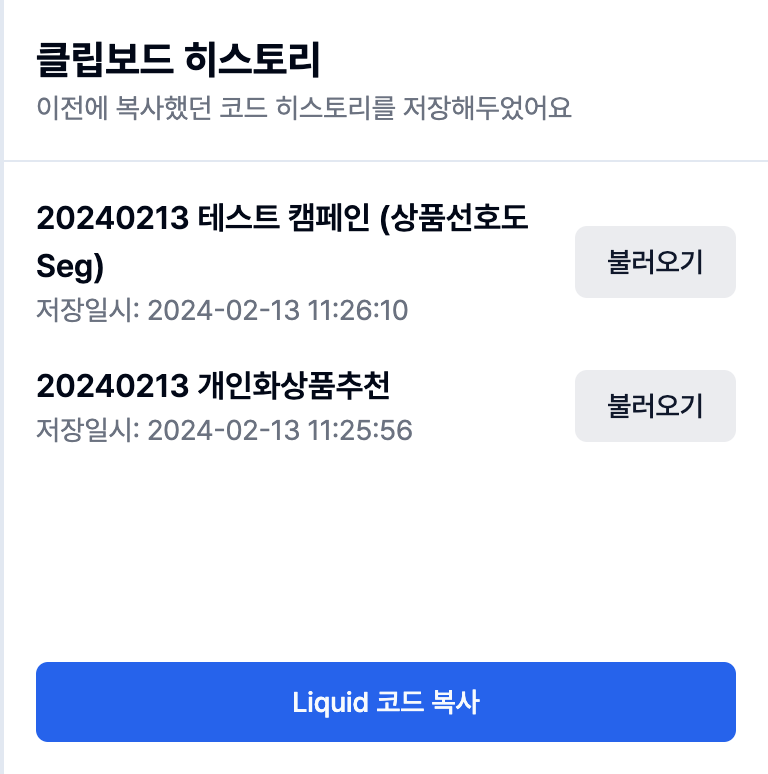Viewport: 768px width, 774px height.
Task: Click the date 2024-02-13 in second entry
Action: (223, 431)
